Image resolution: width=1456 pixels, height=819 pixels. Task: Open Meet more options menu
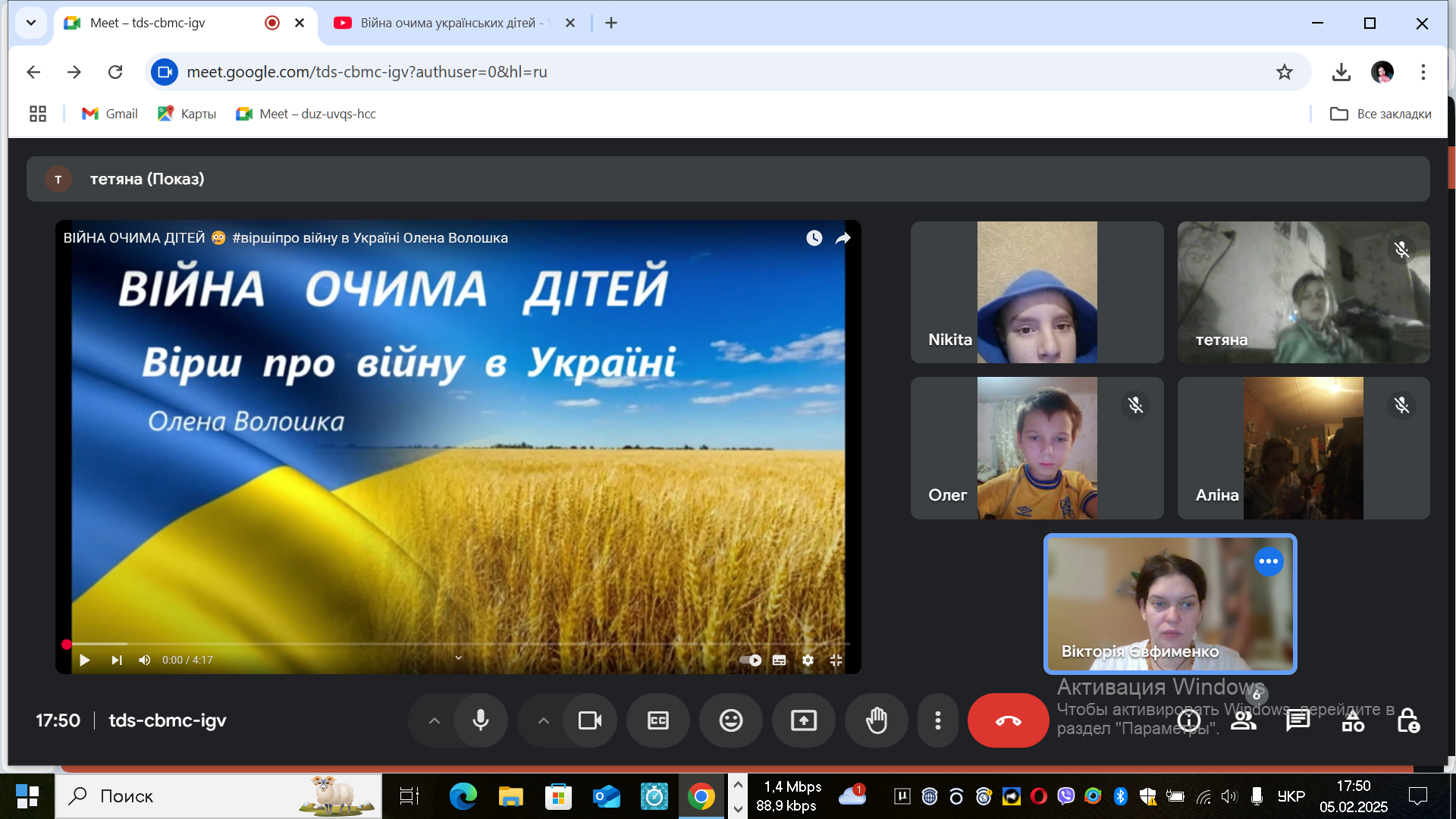tap(938, 720)
